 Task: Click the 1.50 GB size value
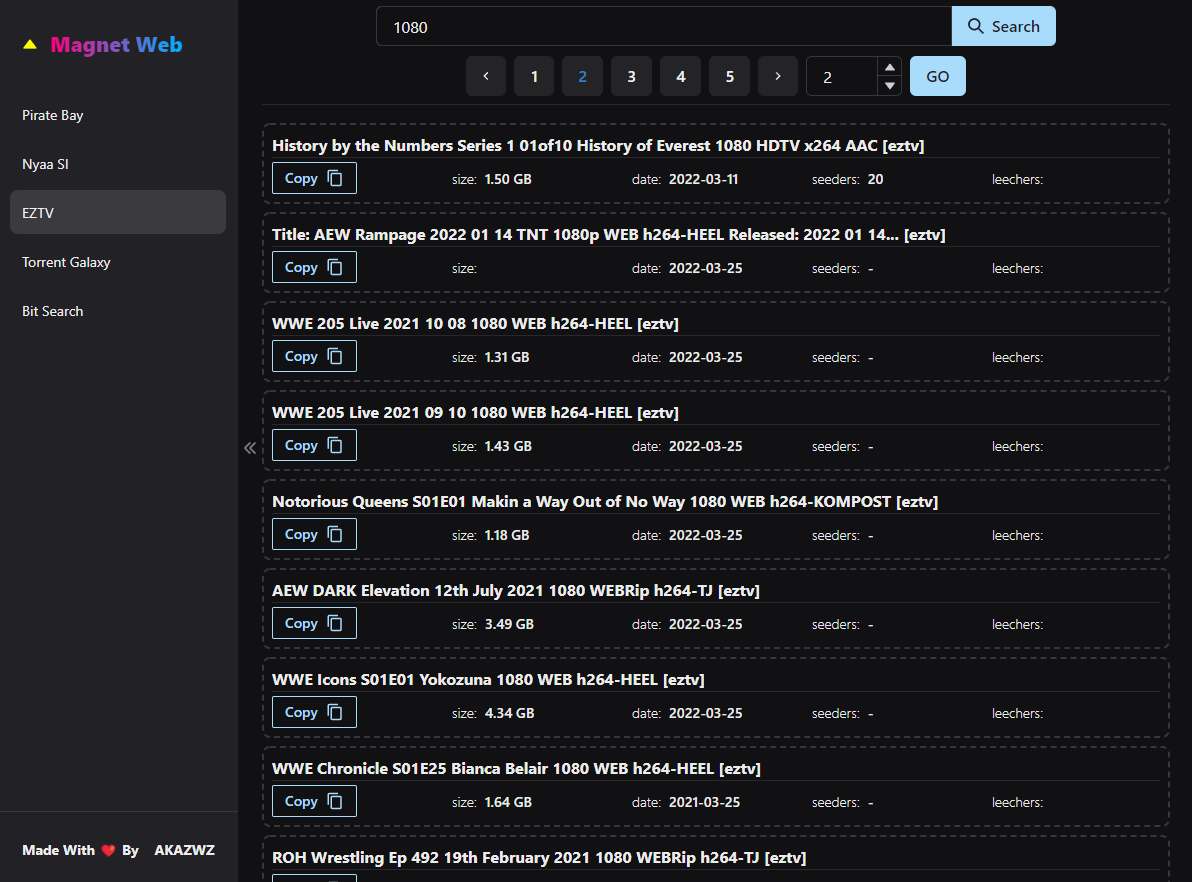(508, 179)
